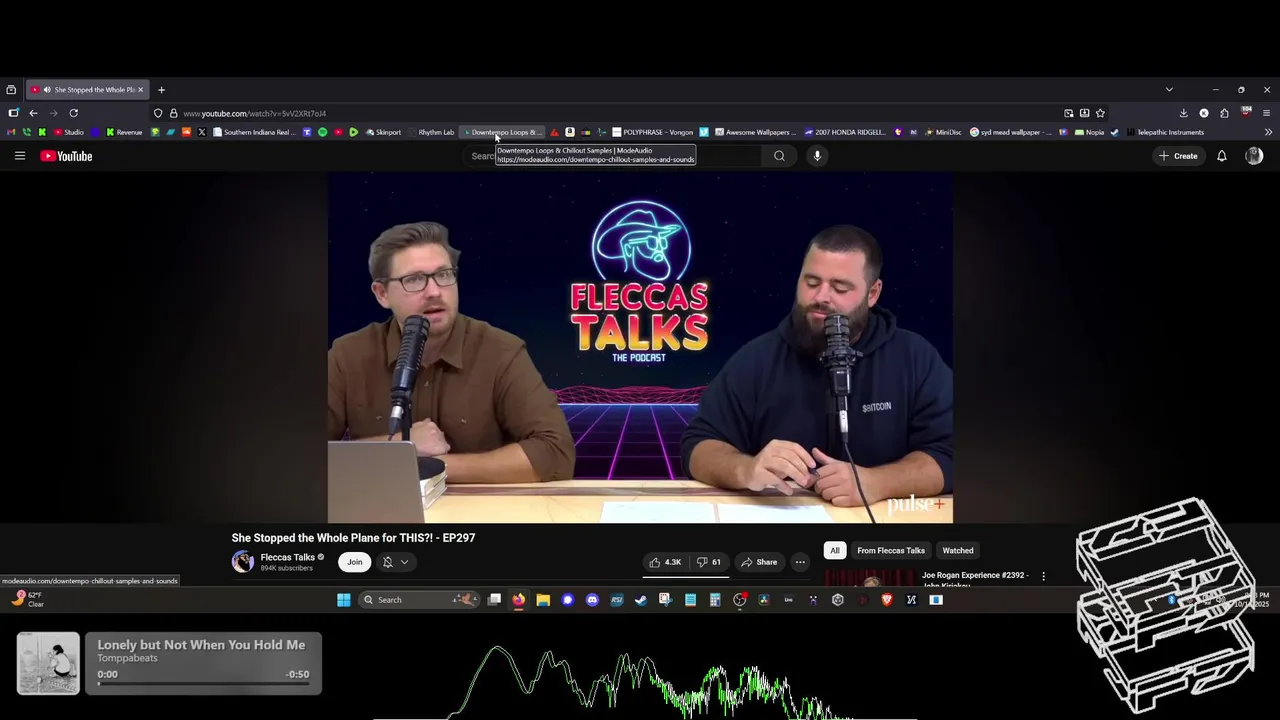
Task: Open the YouTube account avatar menu
Action: click(x=1254, y=156)
